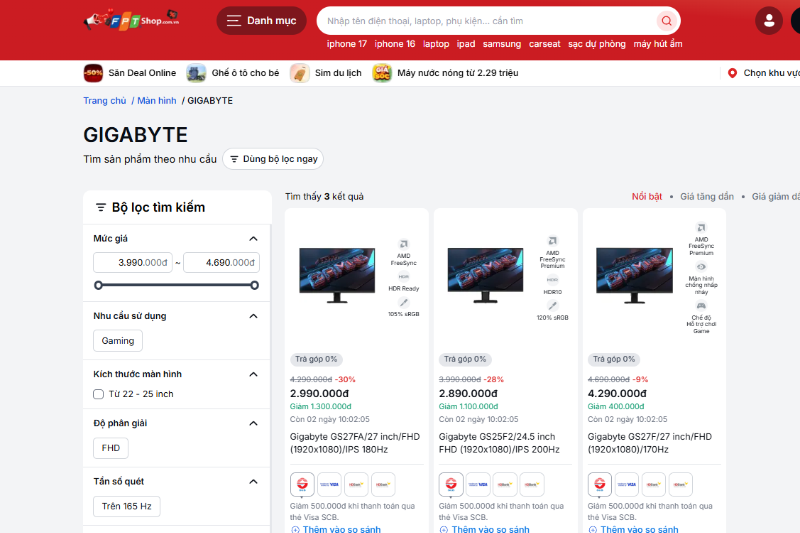800x533 pixels.
Task: Select the samsung suggestion
Action: [502, 44]
